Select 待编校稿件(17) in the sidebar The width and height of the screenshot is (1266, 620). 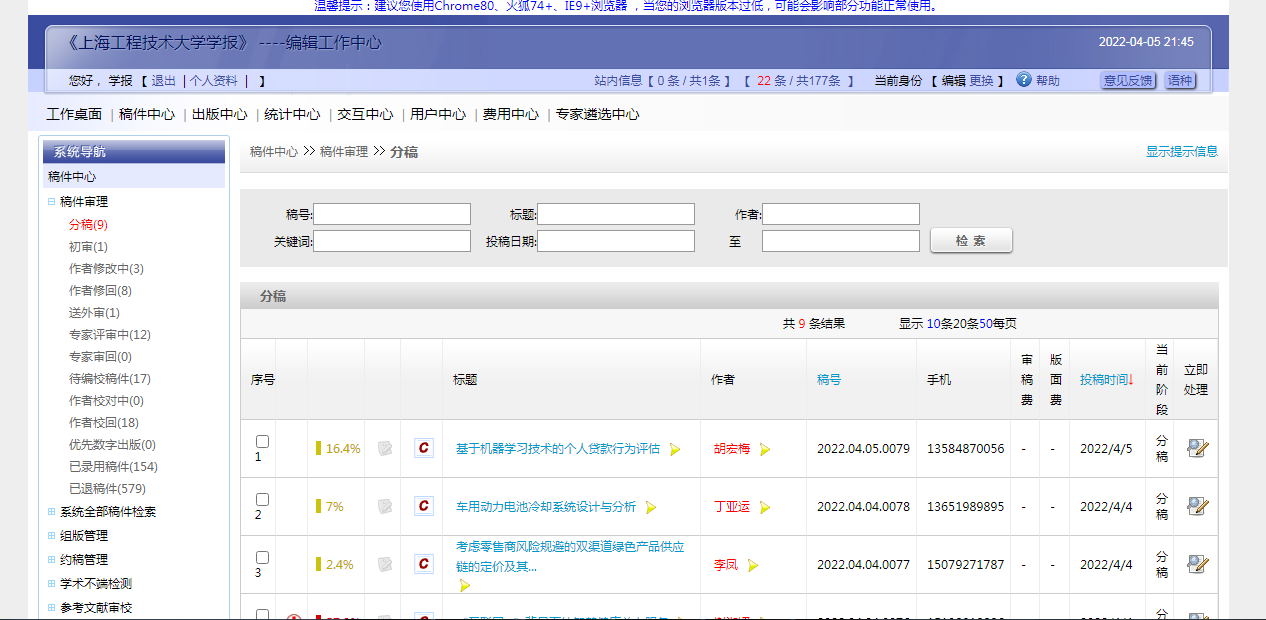coord(110,379)
